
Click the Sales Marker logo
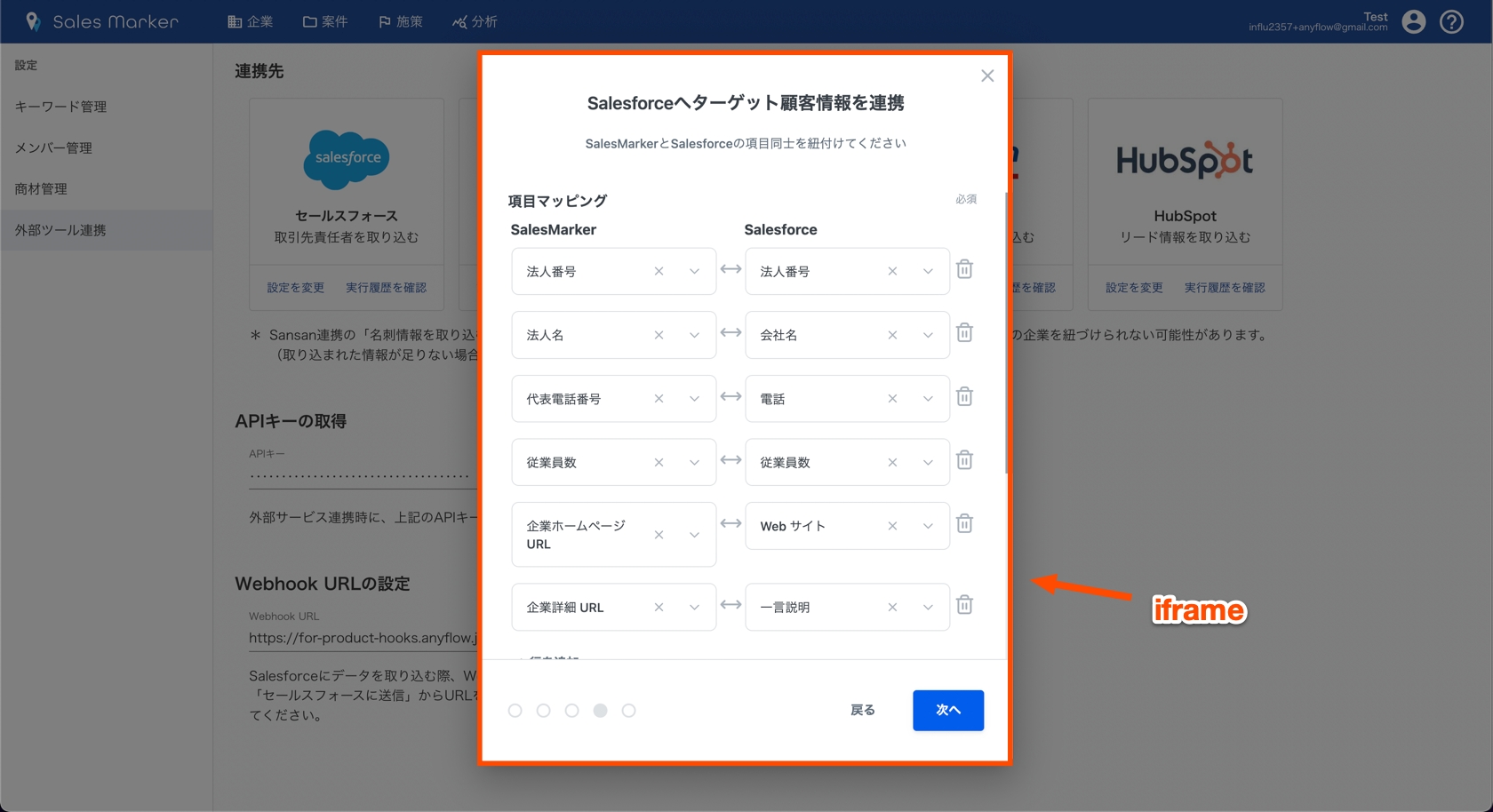point(102,21)
